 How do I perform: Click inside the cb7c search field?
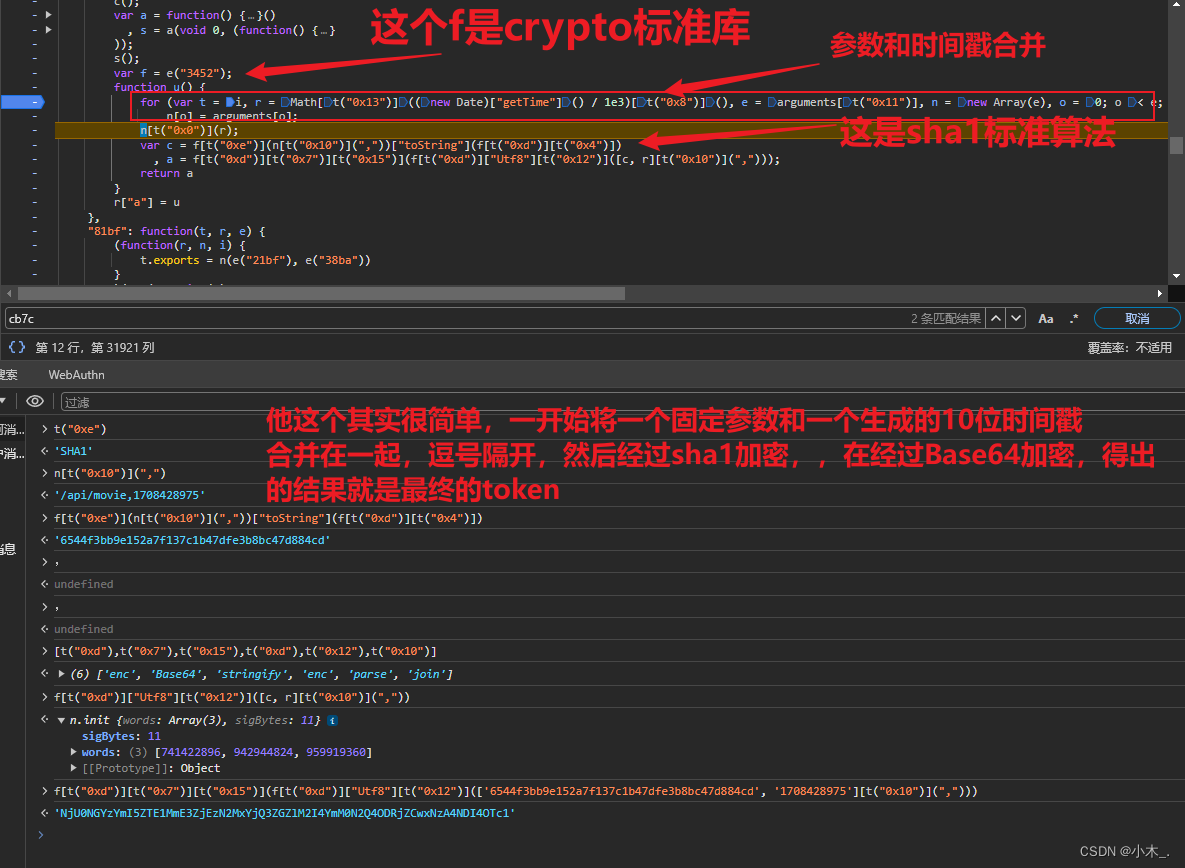(x=100, y=318)
